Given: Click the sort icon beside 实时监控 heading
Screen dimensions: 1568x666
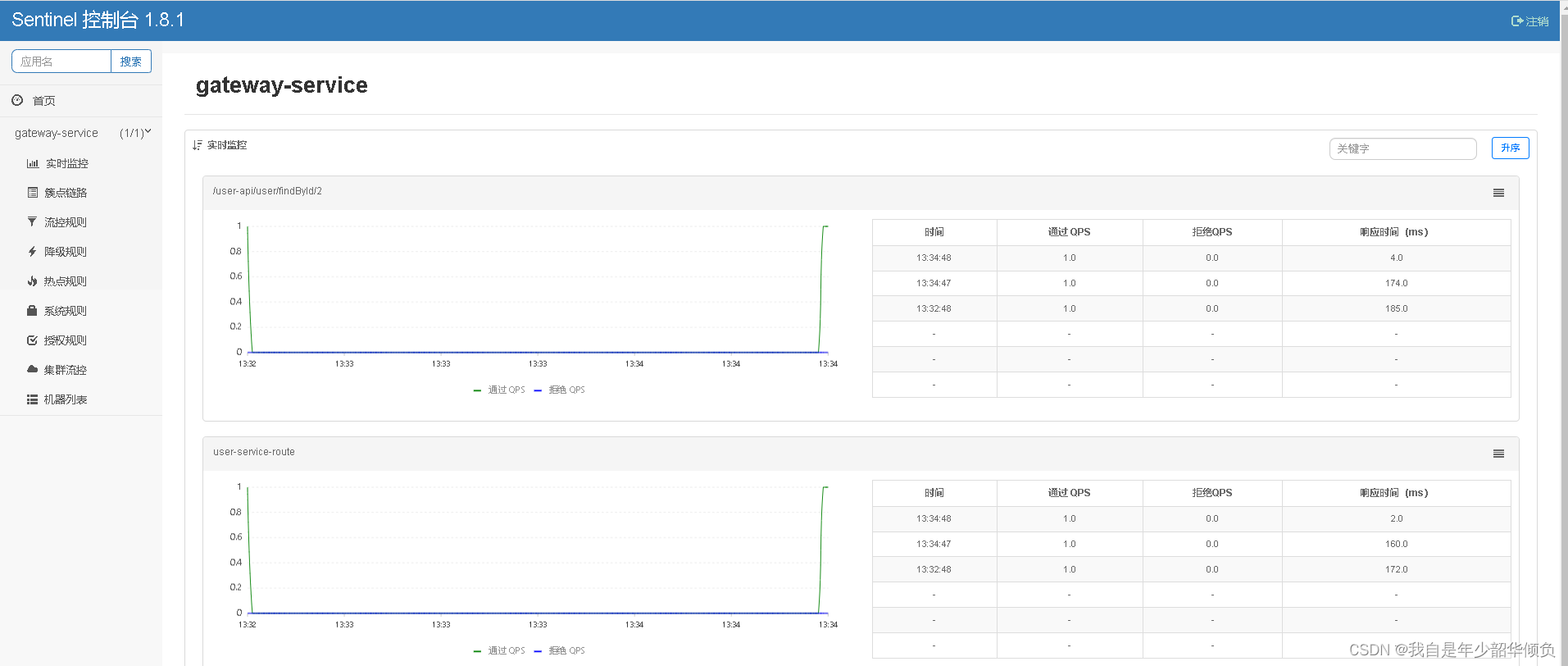Looking at the screenshot, I should click(197, 145).
